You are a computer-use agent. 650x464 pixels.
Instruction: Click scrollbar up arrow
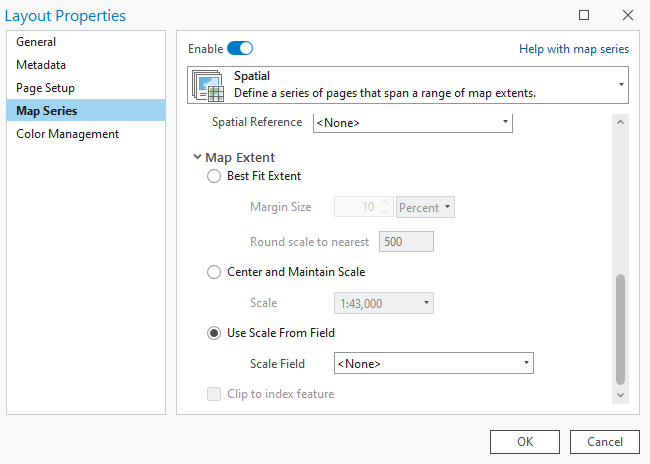[x=620, y=123]
